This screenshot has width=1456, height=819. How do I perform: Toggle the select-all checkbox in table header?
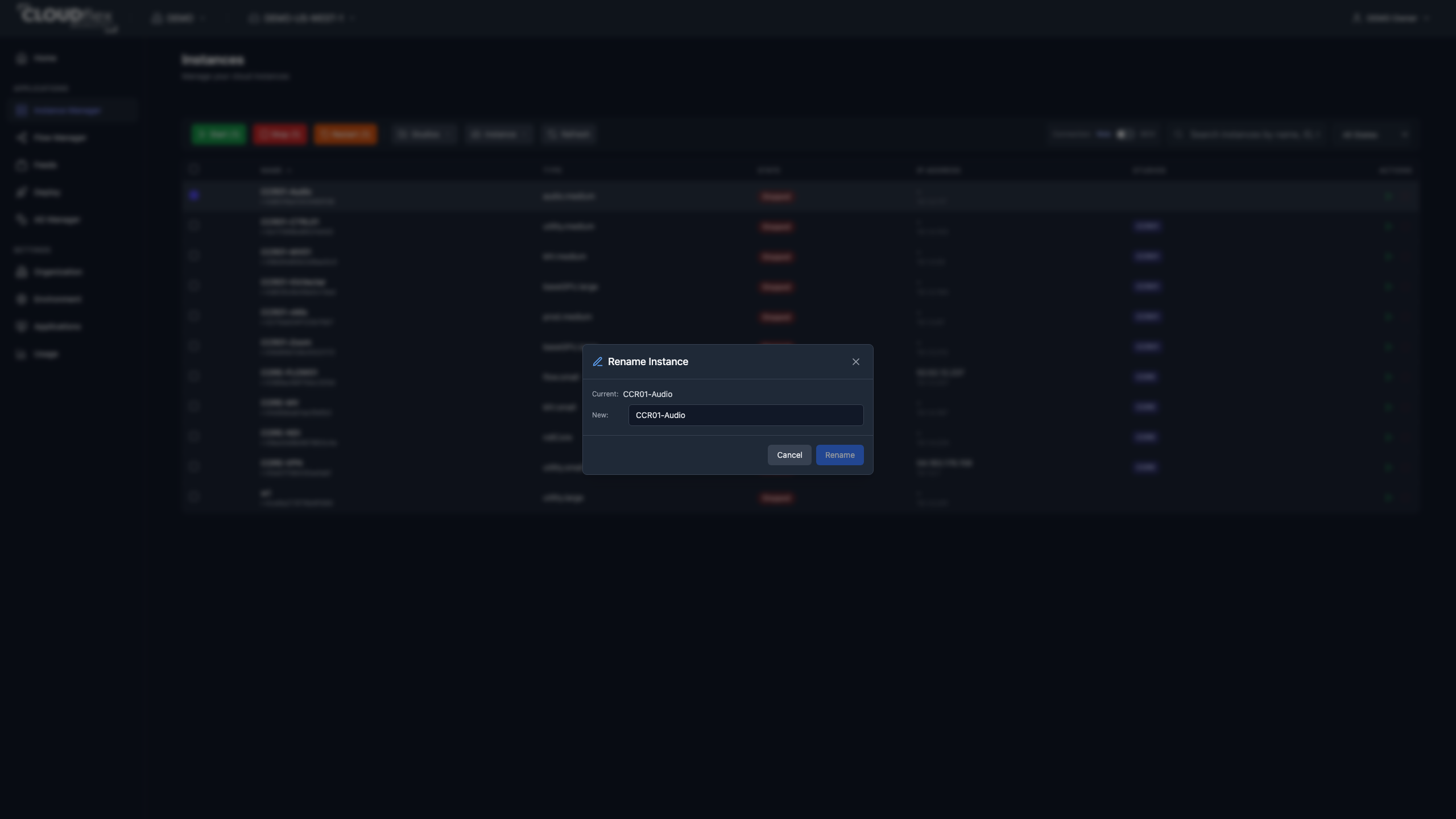[x=194, y=168]
